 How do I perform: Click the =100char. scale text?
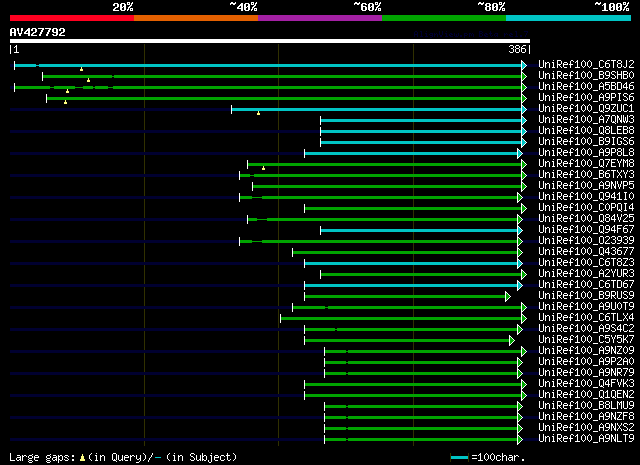coord(498,458)
